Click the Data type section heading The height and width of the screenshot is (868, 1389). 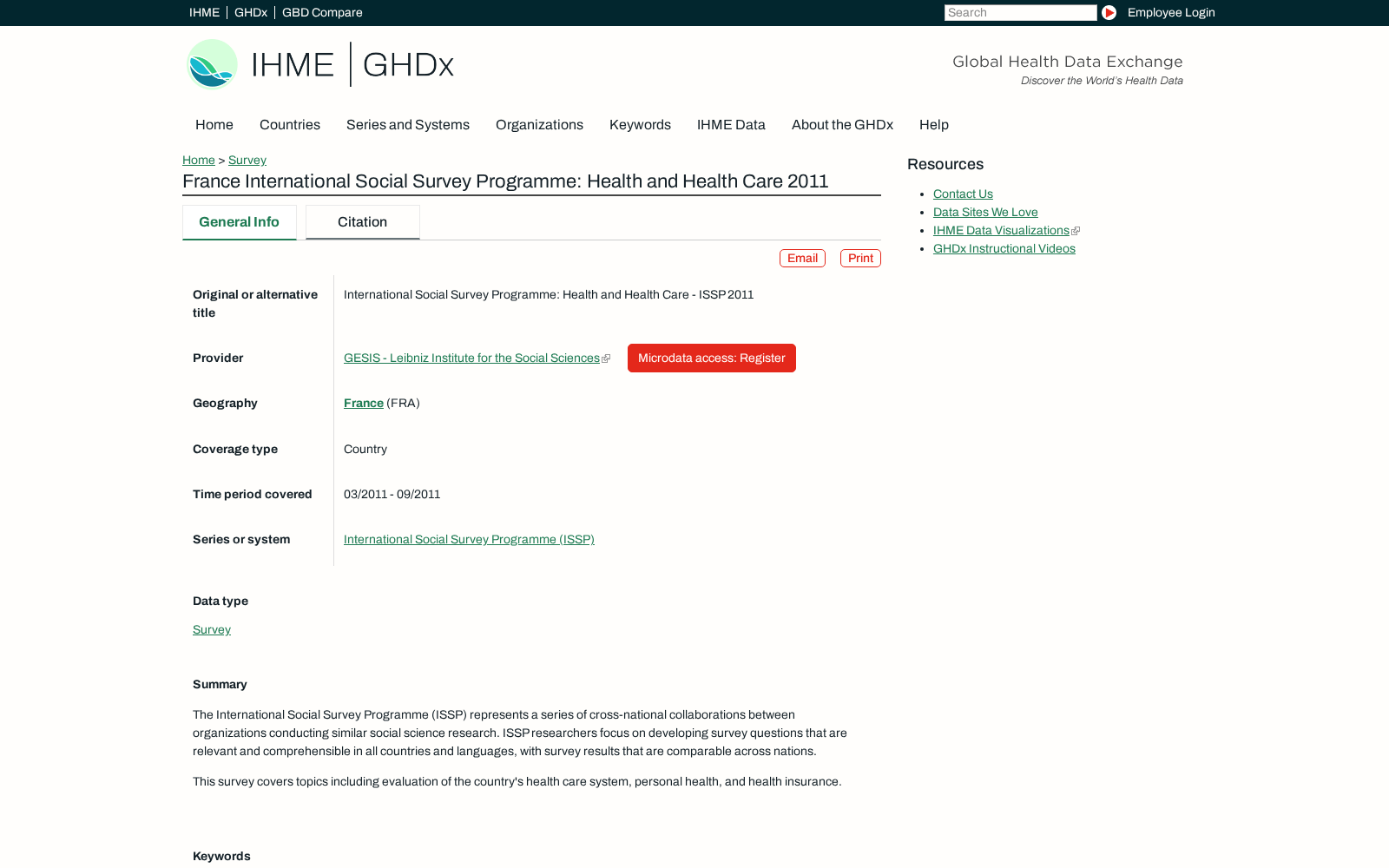tap(221, 601)
